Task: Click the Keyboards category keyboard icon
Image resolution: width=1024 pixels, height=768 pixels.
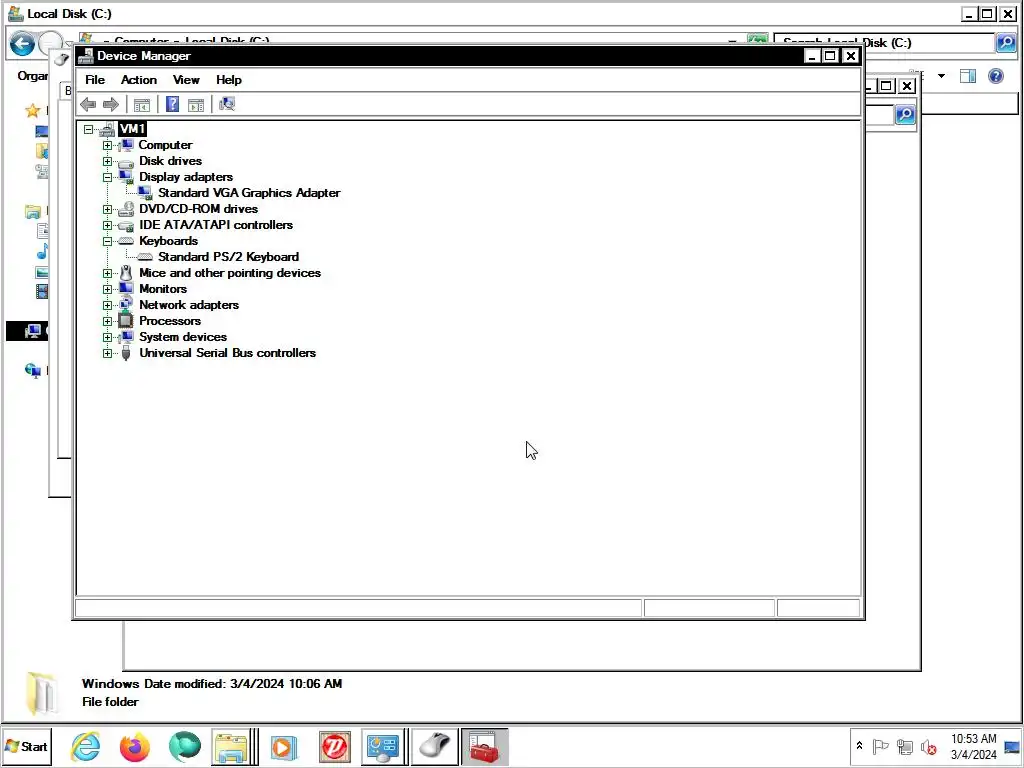Action: click(x=125, y=241)
